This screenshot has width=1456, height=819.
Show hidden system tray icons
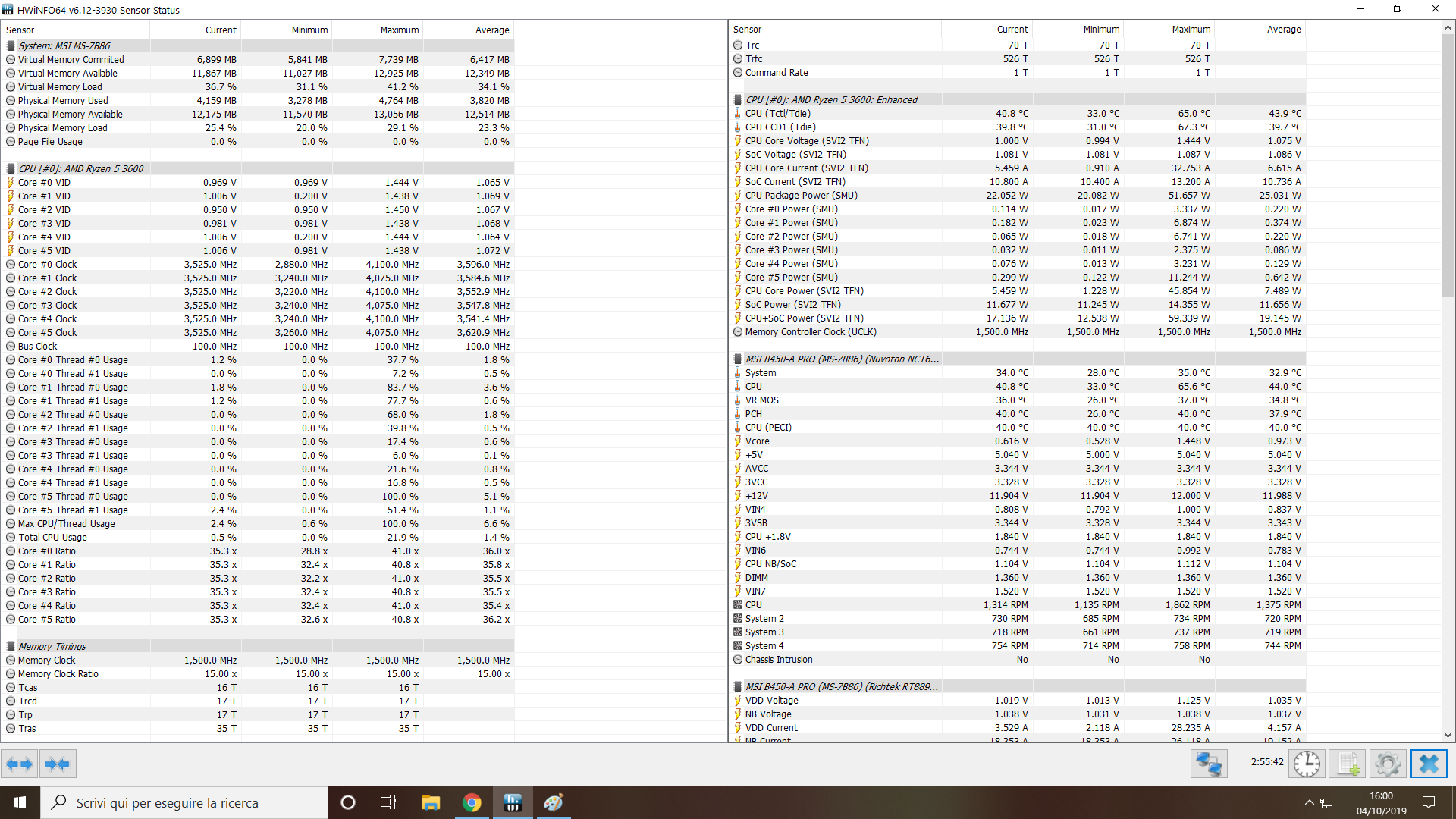(1309, 802)
